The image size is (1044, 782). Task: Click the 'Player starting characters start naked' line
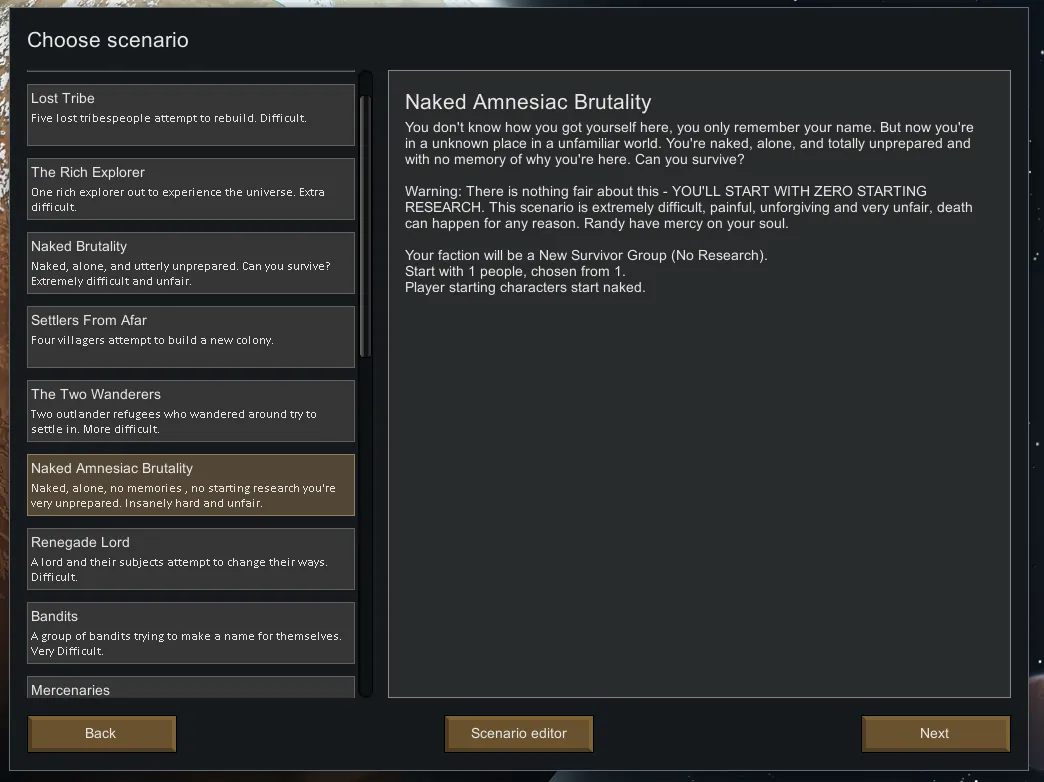(x=525, y=287)
